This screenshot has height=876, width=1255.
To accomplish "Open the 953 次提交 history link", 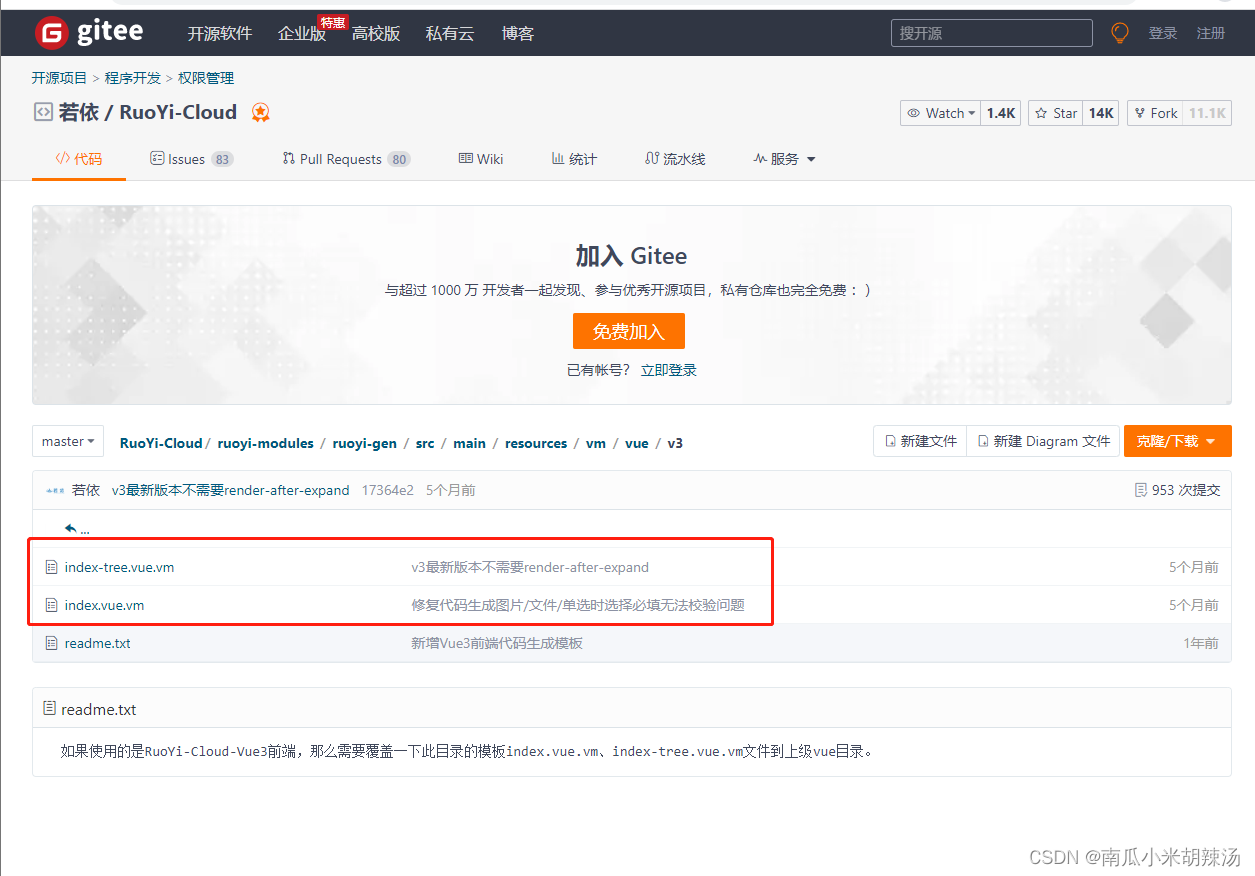I will tap(1177, 490).
